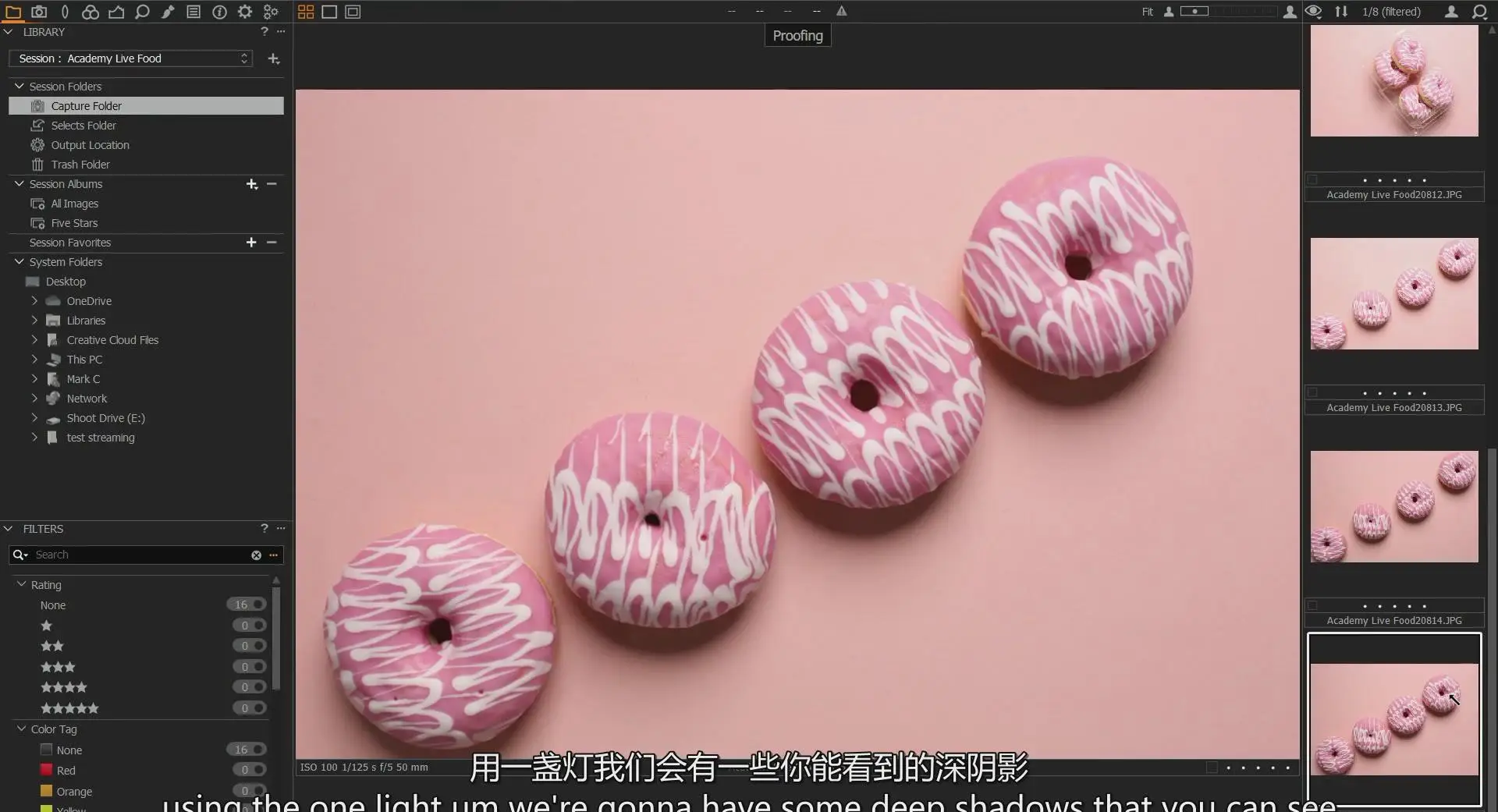Screen dimensions: 1498x812
Task: Expand the Shoot Drive (E:) folder
Action: [x=34, y=417]
